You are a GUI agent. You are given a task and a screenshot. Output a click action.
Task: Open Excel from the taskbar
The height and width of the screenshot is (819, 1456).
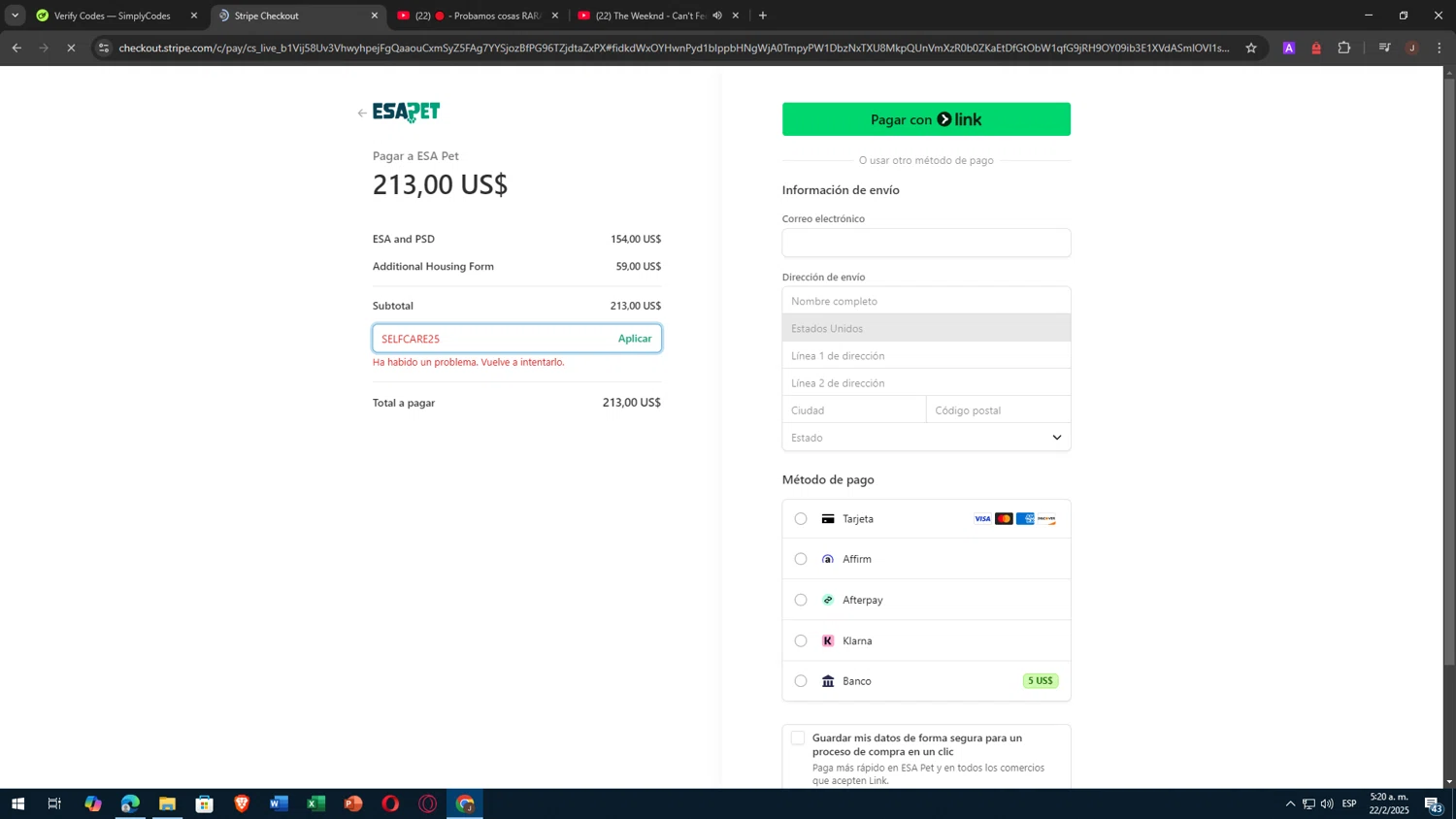315,803
